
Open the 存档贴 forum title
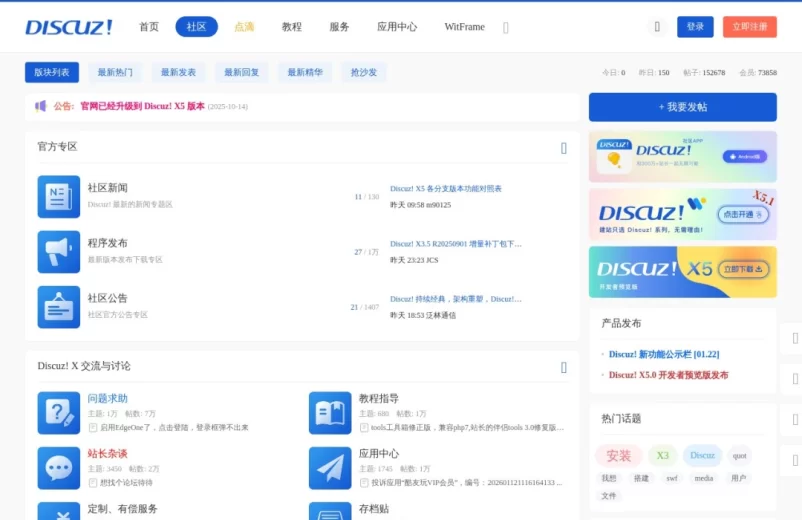pyautogui.click(x=374, y=509)
